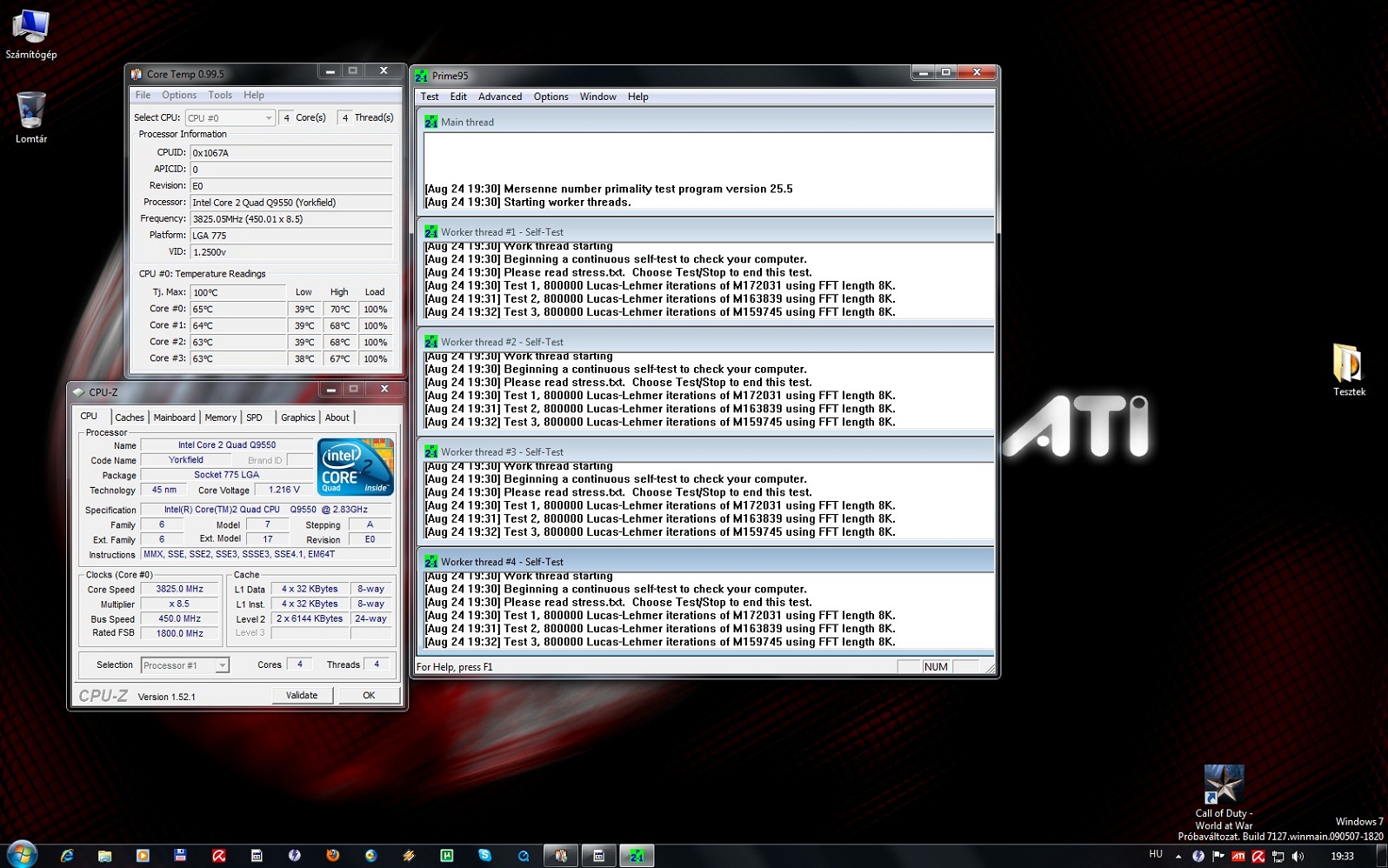
Task: Open Windows Explorer folder icon on taskbar
Action: (x=104, y=856)
